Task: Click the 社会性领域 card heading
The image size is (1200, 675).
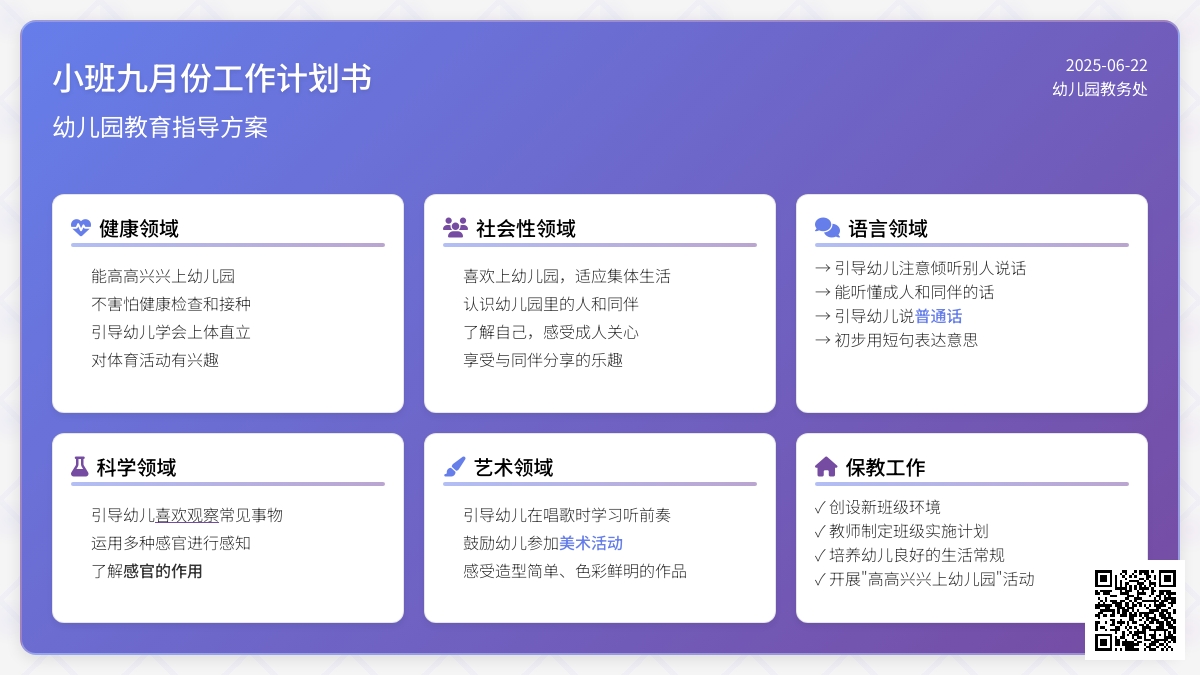Action: click(x=526, y=228)
